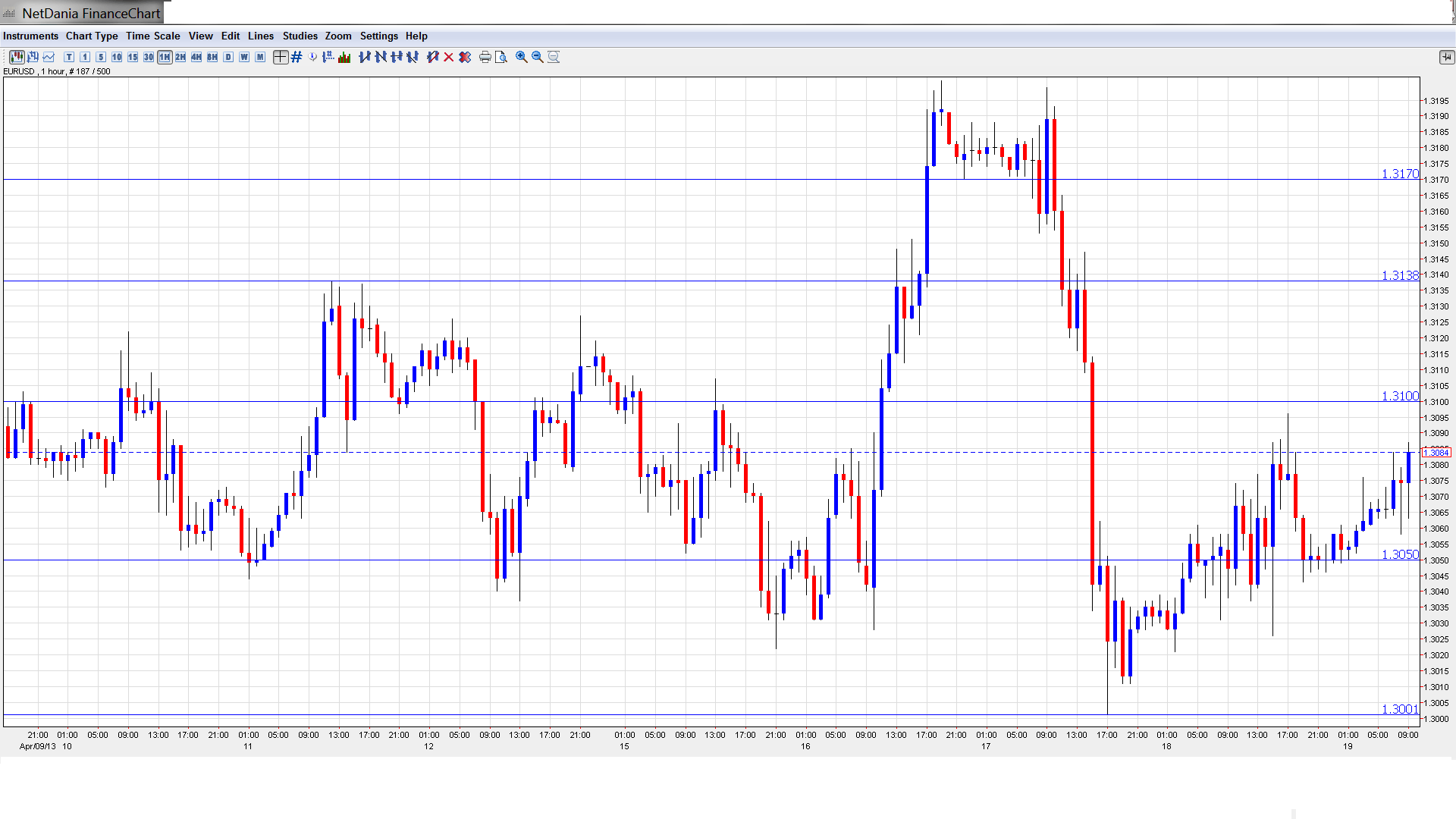Select 4H time scale button
The width and height of the screenshot is (1456, 819).
(196, 57)
